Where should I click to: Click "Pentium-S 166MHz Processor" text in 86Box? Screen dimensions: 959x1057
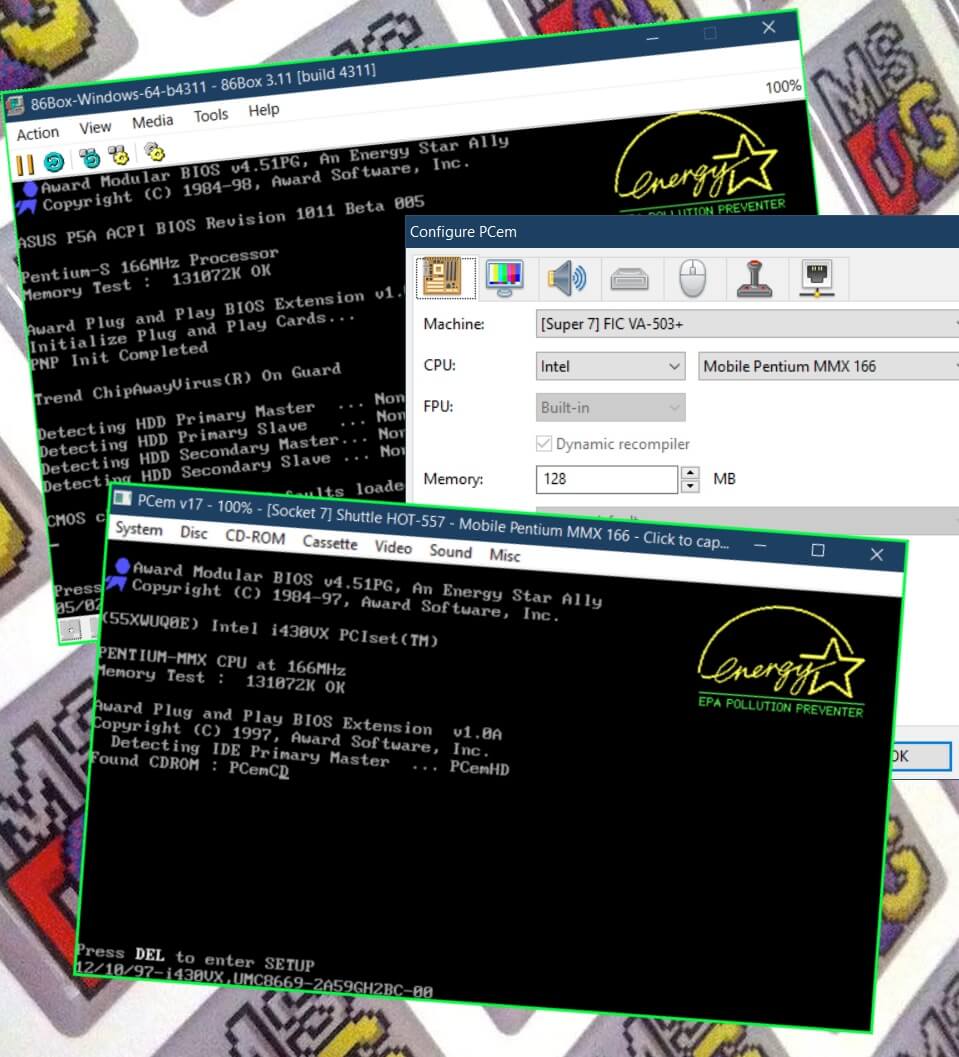click(150, 266)
